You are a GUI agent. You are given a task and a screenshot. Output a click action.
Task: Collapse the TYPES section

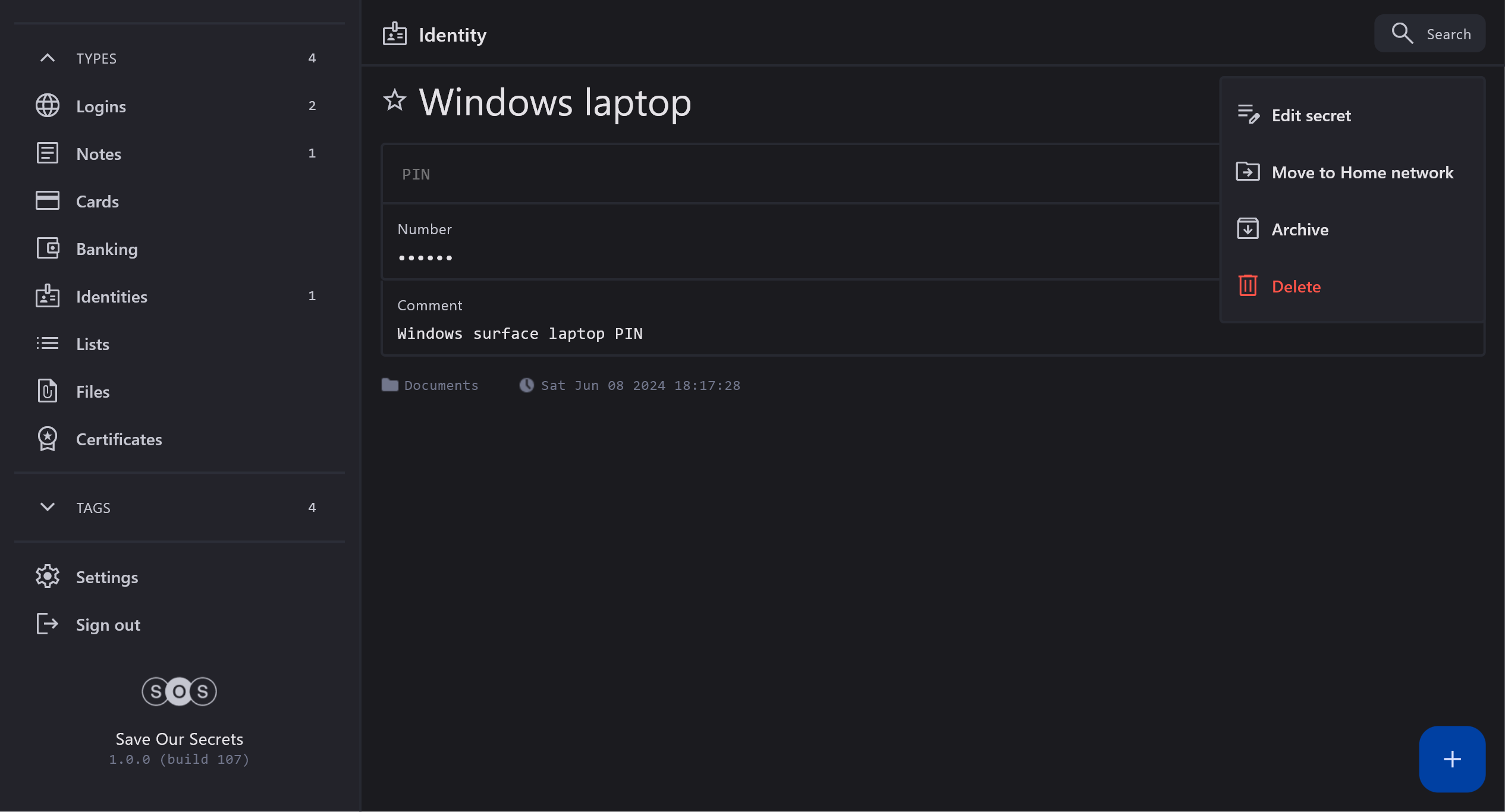point(47,58)
